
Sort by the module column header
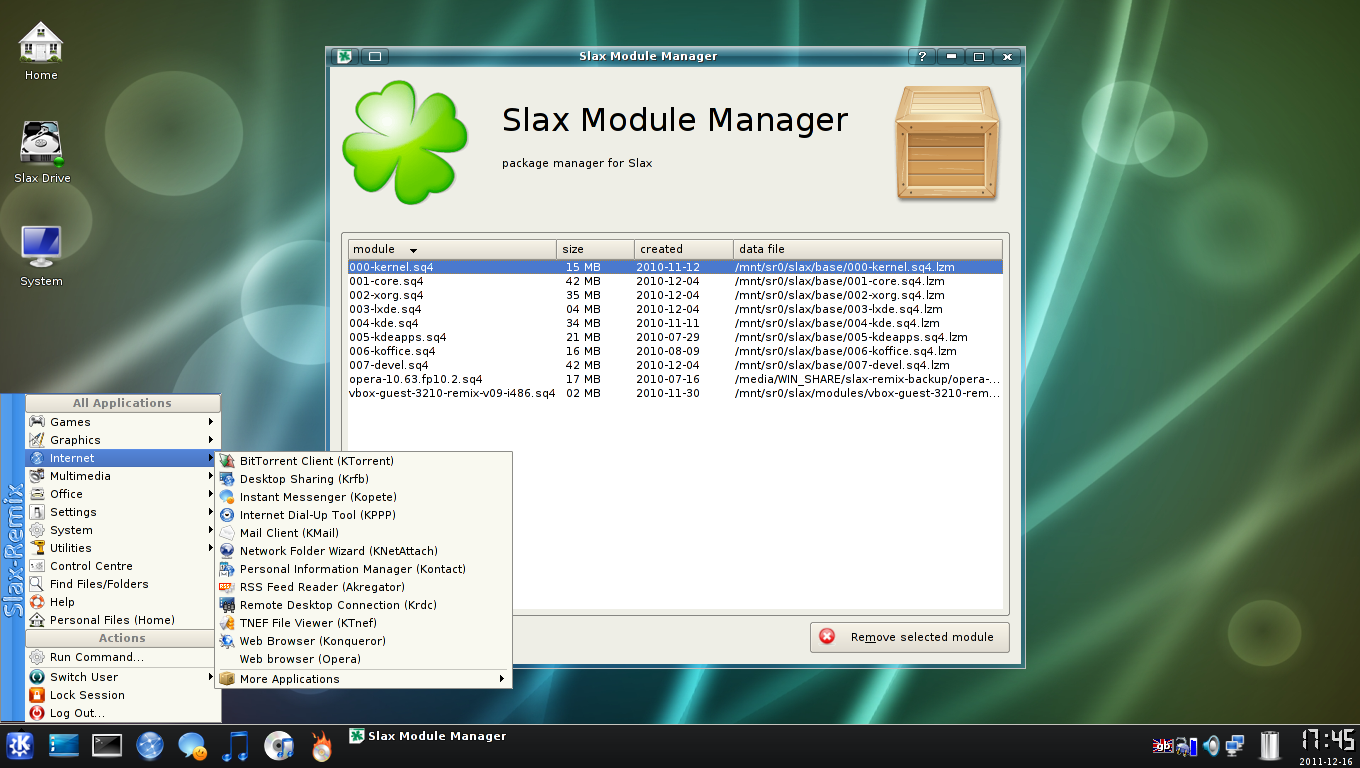(x=452, y=249)
